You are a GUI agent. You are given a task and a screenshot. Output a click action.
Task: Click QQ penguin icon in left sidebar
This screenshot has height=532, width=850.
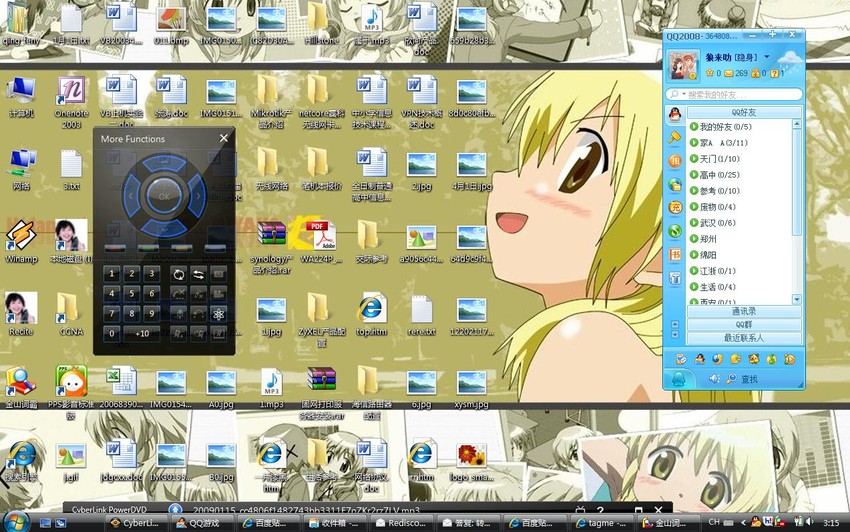(675, 114)
